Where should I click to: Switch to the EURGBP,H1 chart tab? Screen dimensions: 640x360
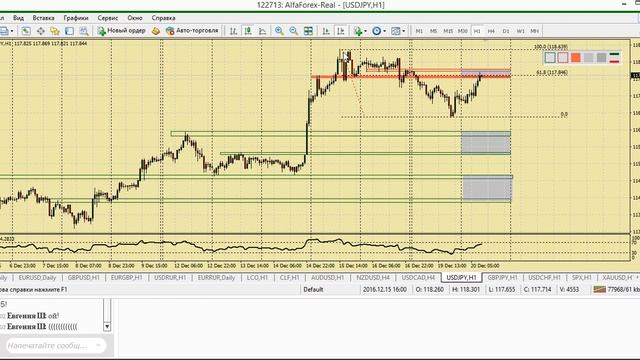click(x=127, y=278)
